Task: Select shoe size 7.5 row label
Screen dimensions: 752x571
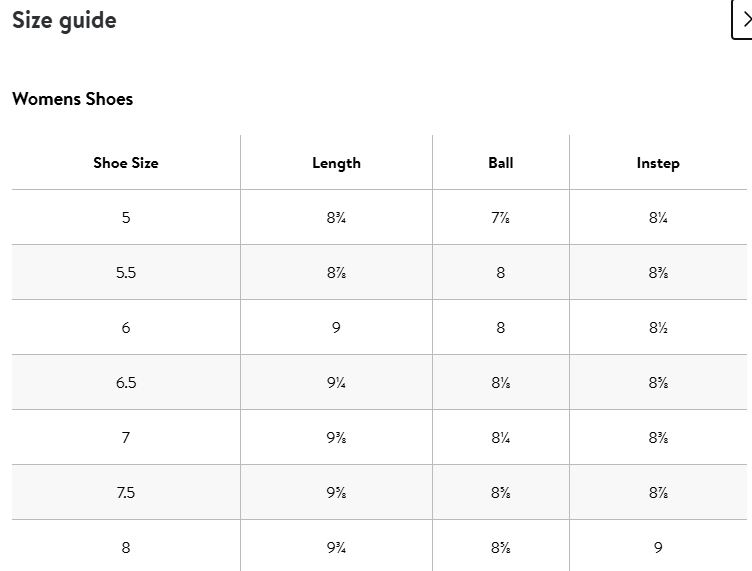Action: coord(126,493)
